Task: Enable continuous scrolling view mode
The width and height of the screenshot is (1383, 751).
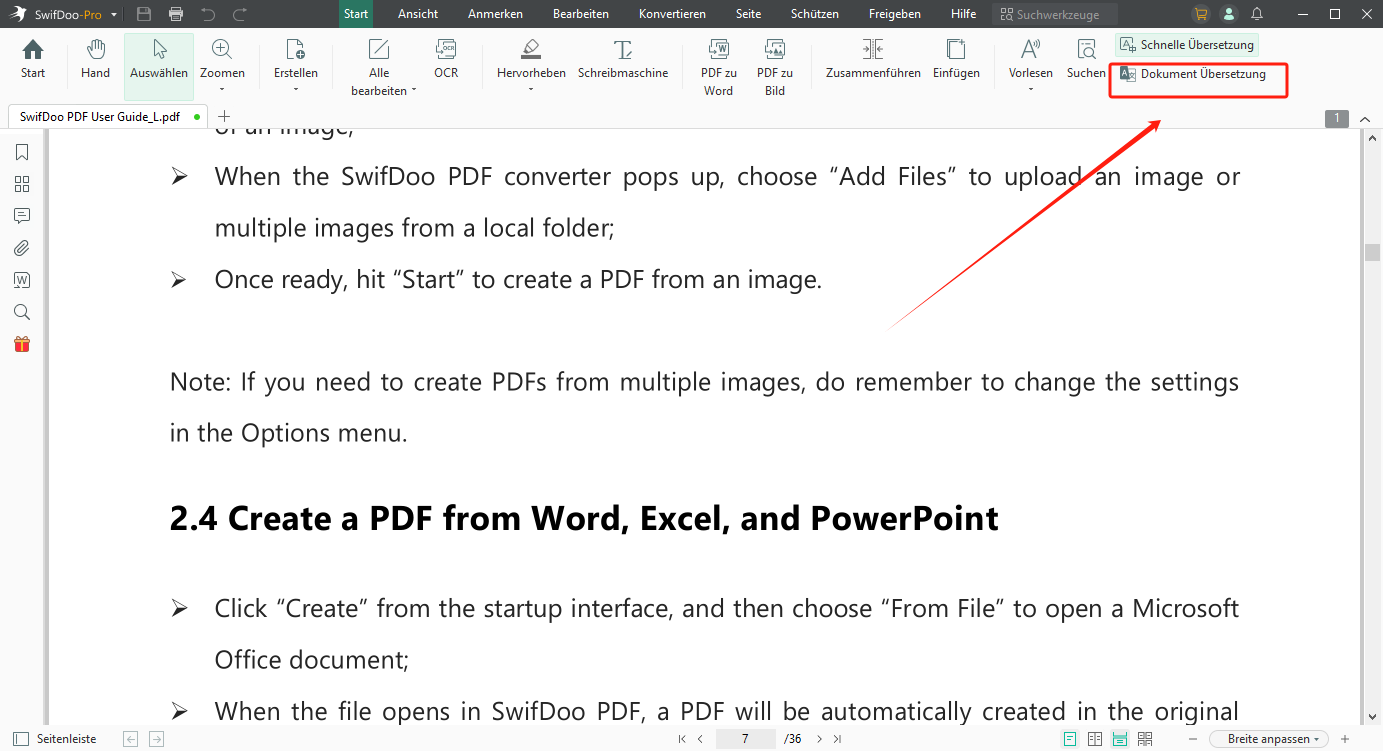Action: pos(1120,739)
